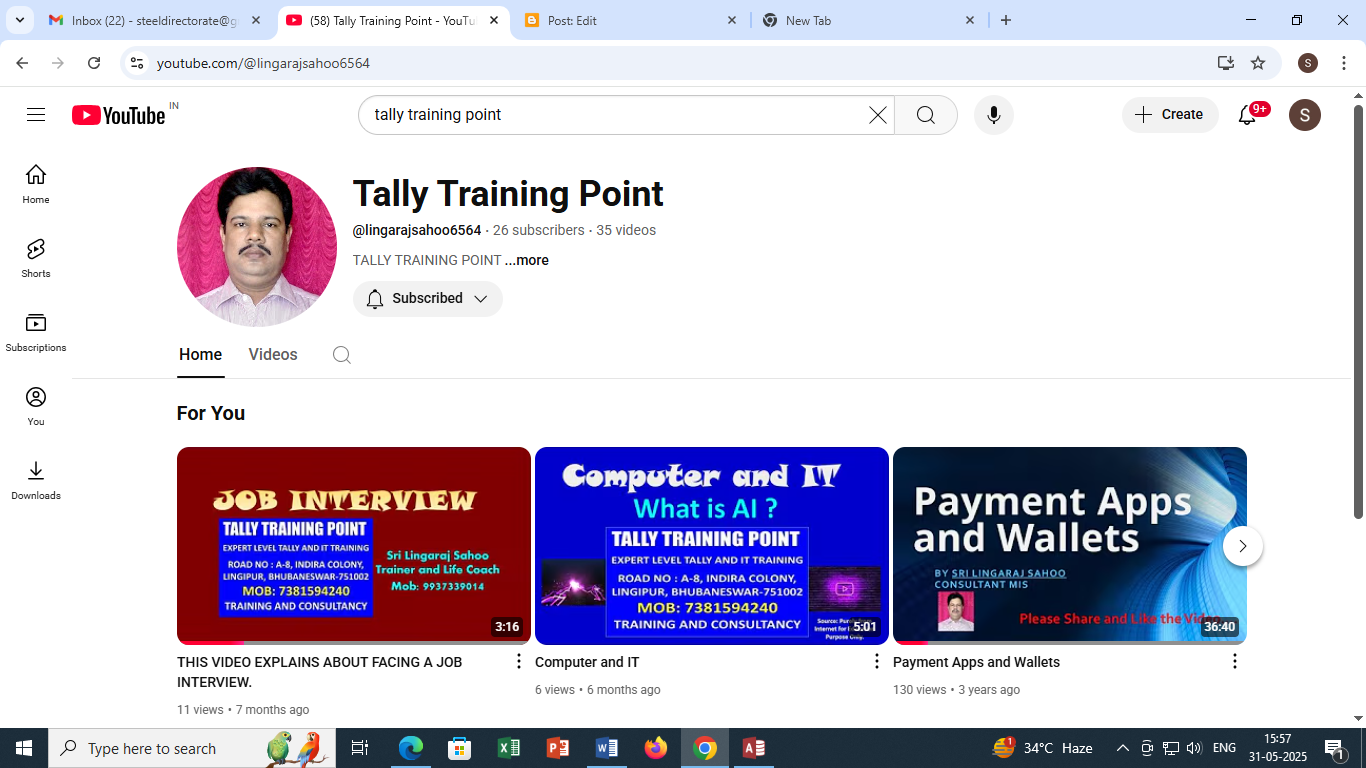This screenshot has height=768, width=1366.
Task: Switch to the New Tab browser tab
Action: coord(869,20)
